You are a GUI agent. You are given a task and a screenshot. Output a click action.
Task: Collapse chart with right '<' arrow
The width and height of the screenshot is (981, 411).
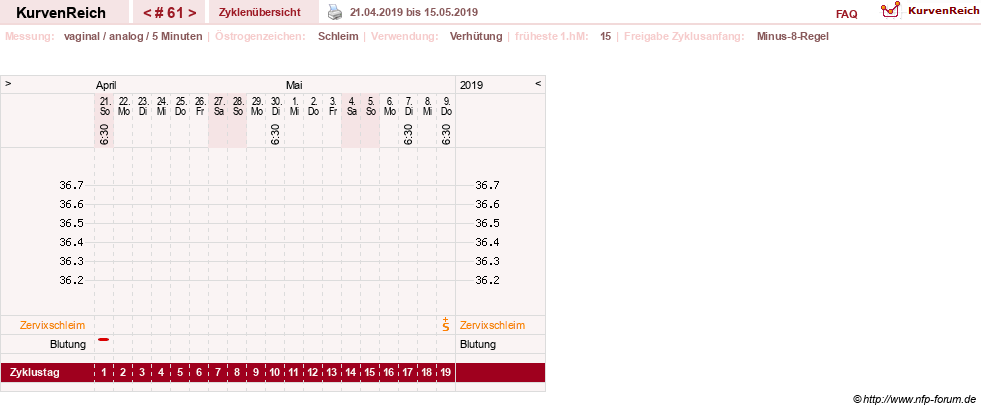click(x=538, y=84)
